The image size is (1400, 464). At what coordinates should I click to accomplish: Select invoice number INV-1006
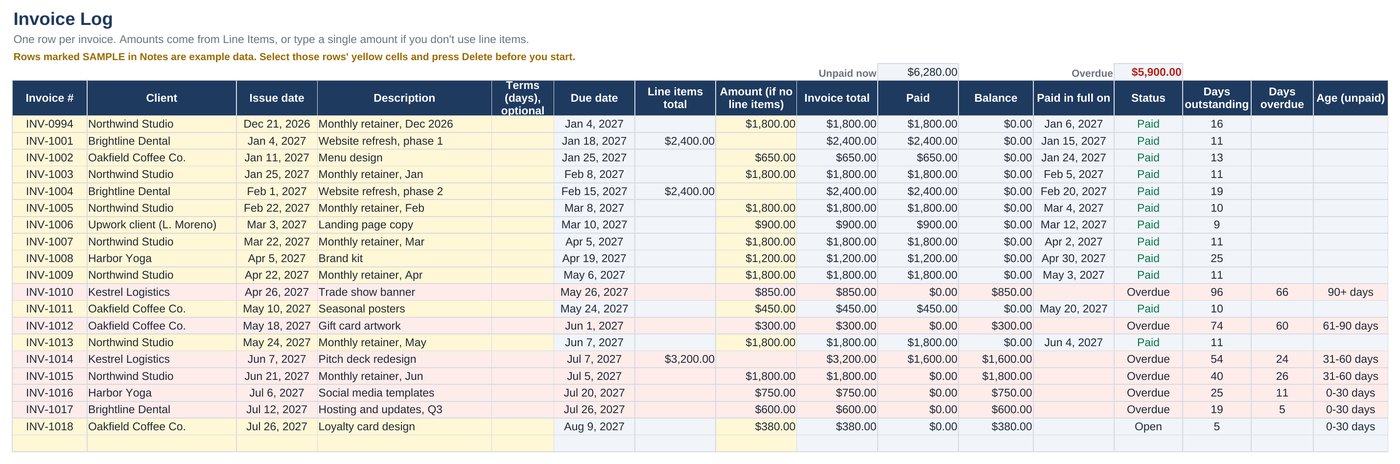[50, 225]
